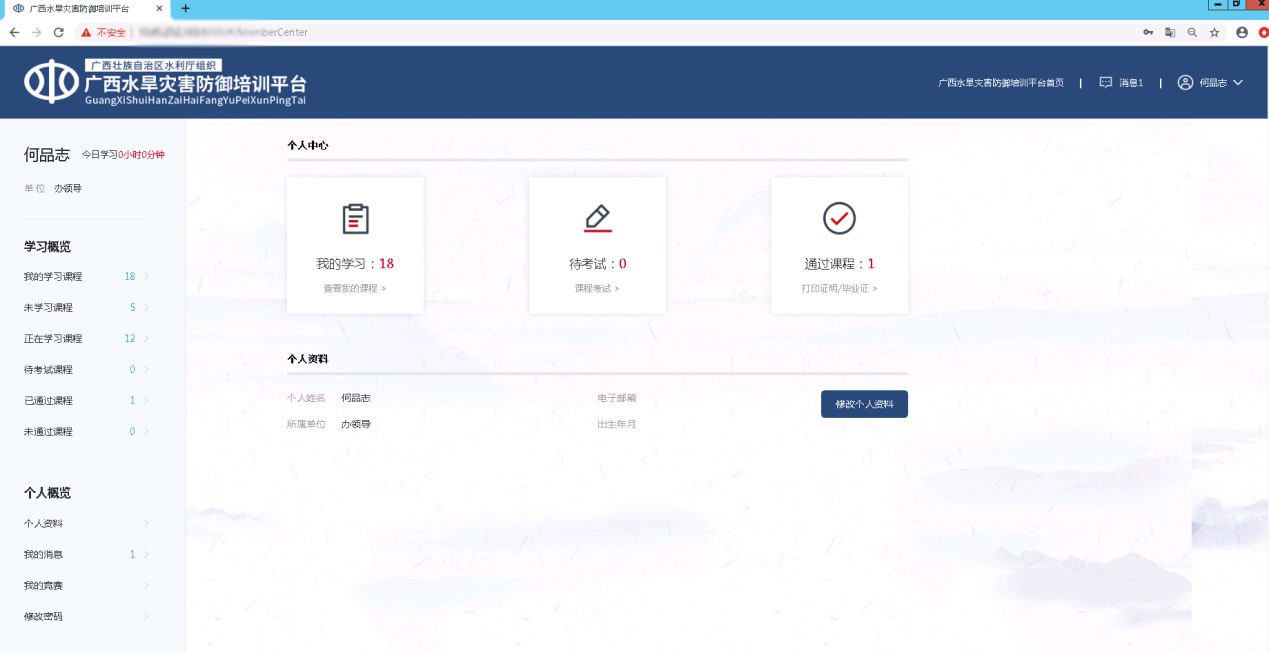Image resolution: width=1269 pixels, height=653 pixels.
Task: Select 已通过课程 in the sidebar
Action: (x=48, y=400)
